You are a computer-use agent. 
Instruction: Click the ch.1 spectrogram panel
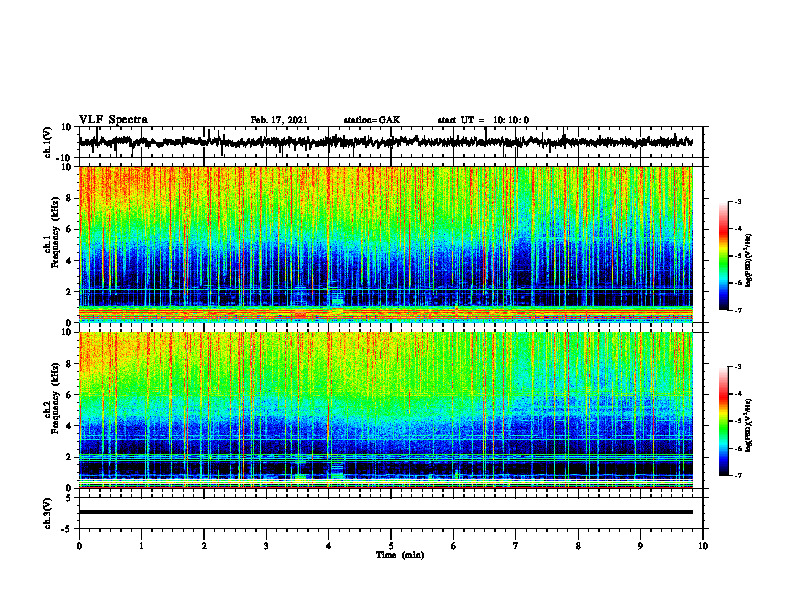pyautogui.click(x=386, y=244)
